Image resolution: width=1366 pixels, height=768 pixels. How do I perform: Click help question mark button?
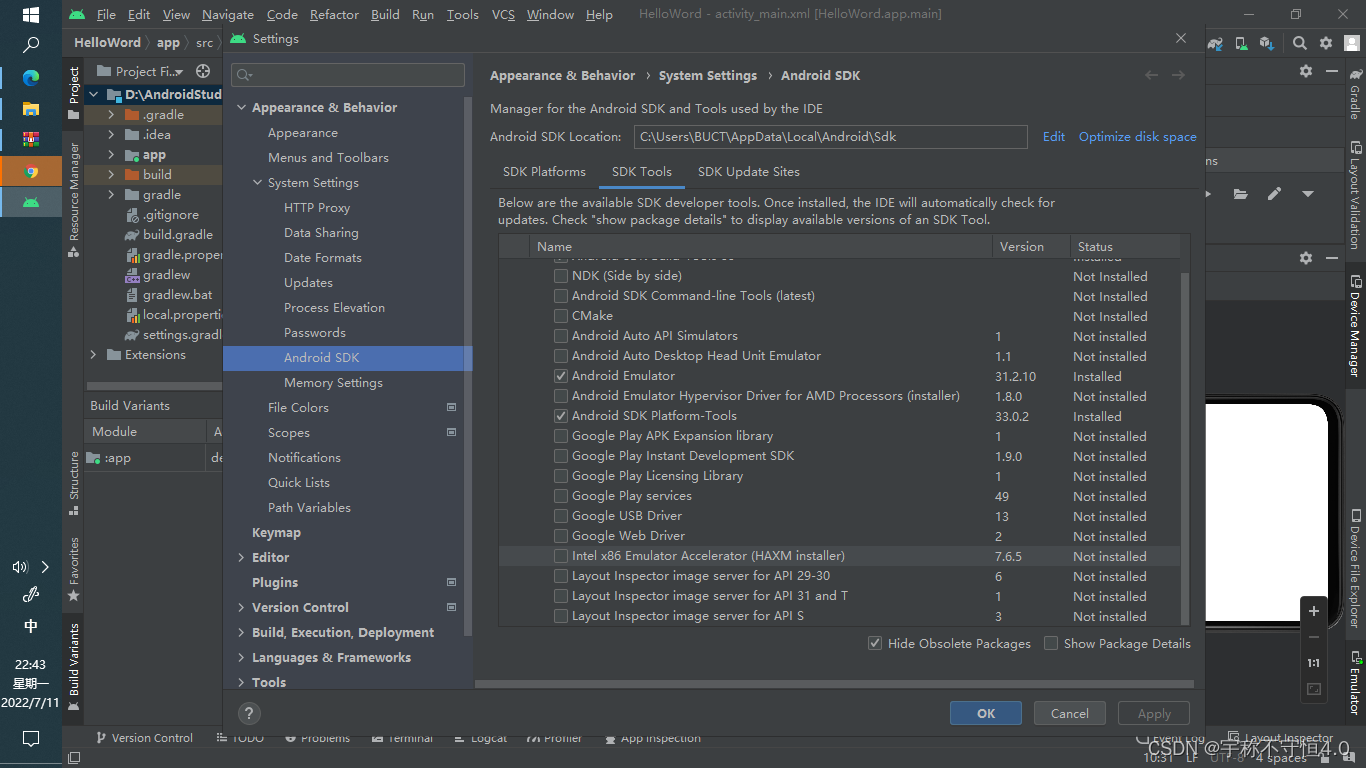[x=250, y=713]
